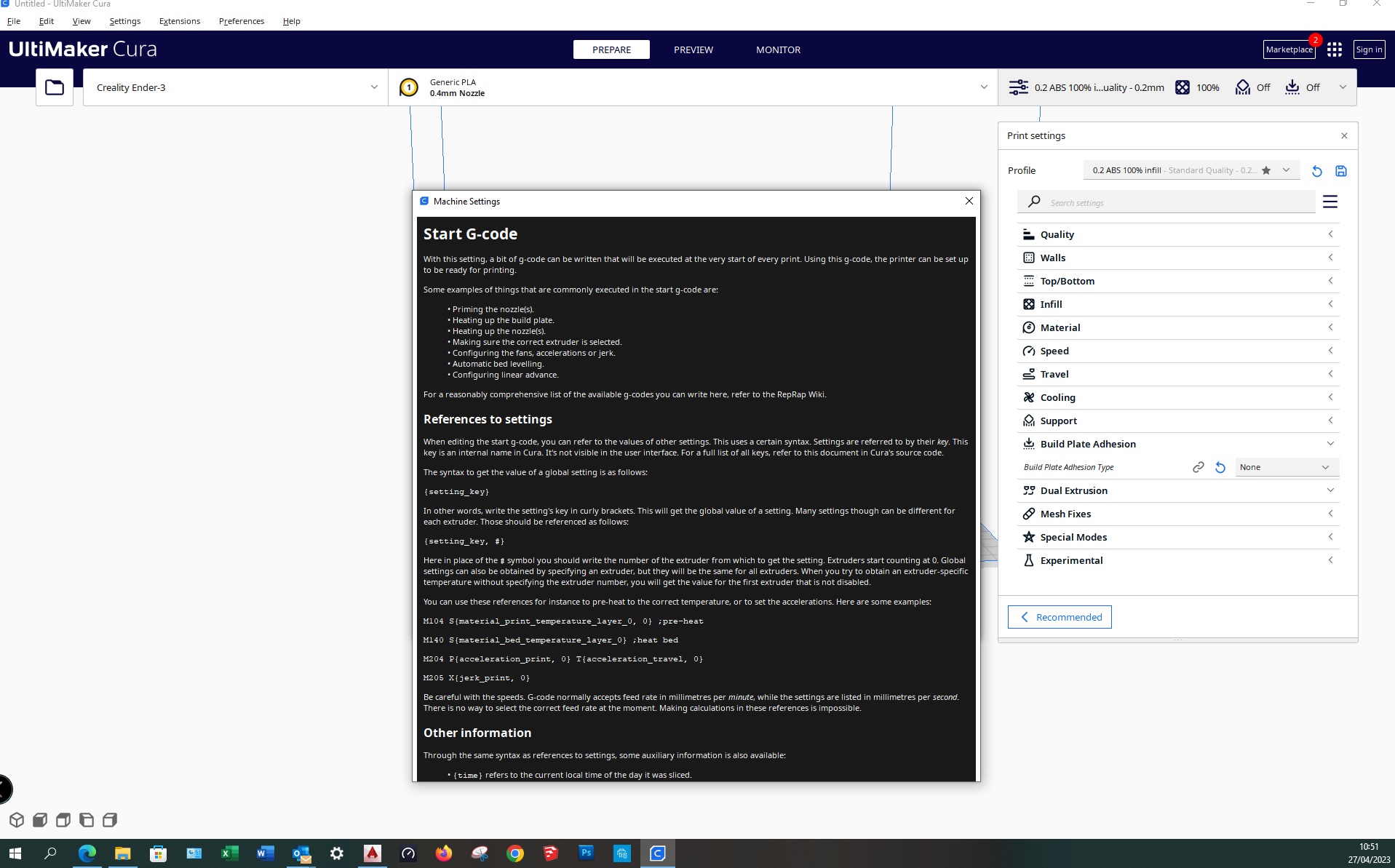Revert Build Plate Adhesion Type to default
This screenshot has width=1395, height=868.
(x=1220, y=467)
